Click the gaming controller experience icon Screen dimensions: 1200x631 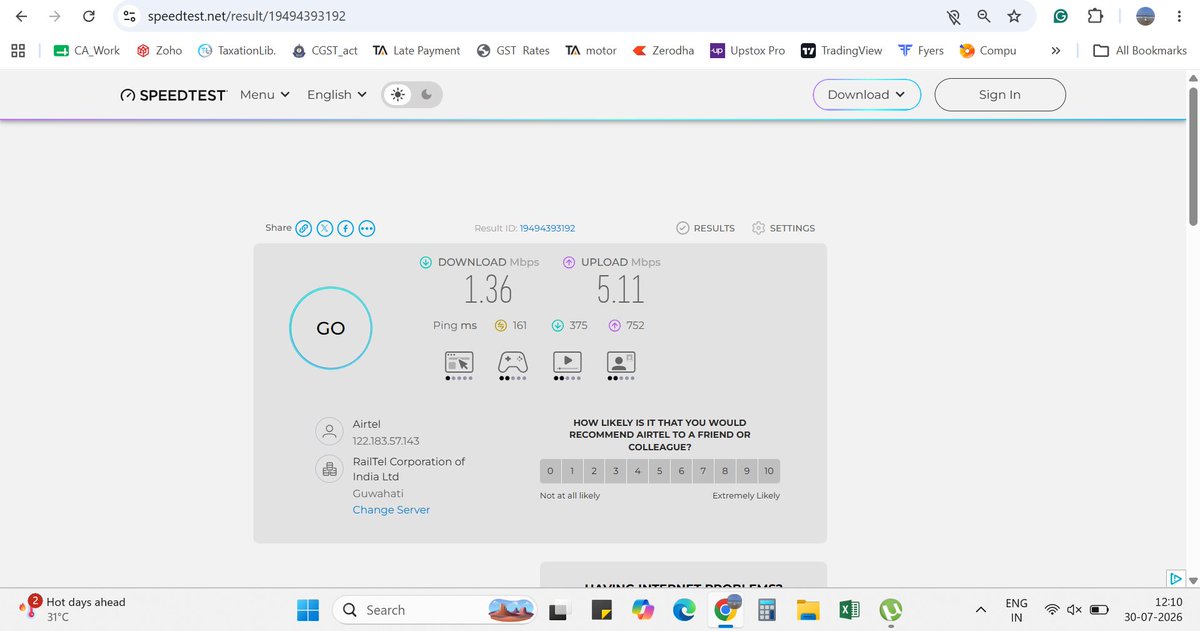[x=513, y=362]
